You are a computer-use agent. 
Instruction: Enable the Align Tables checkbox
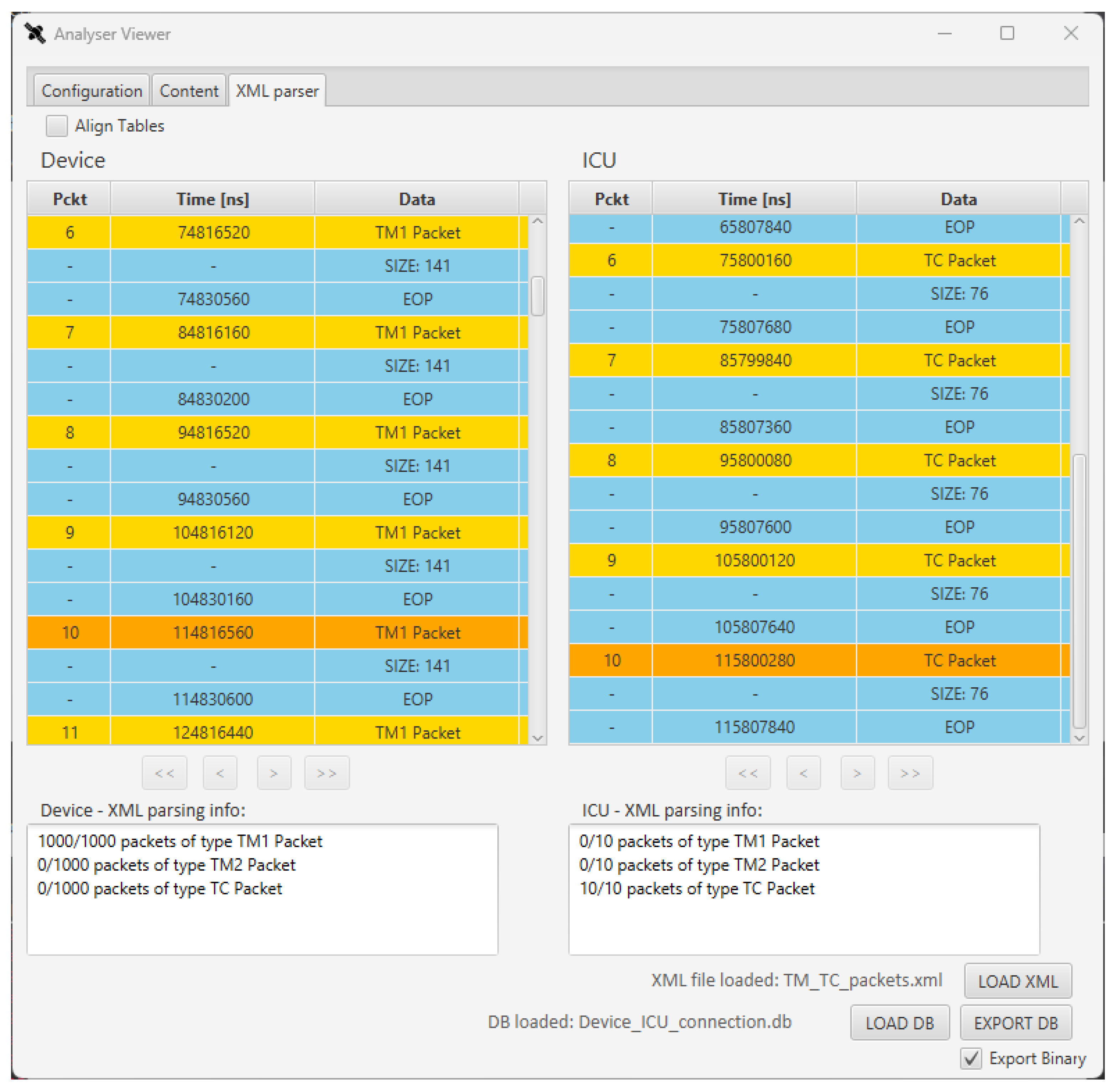pos(57,126)
